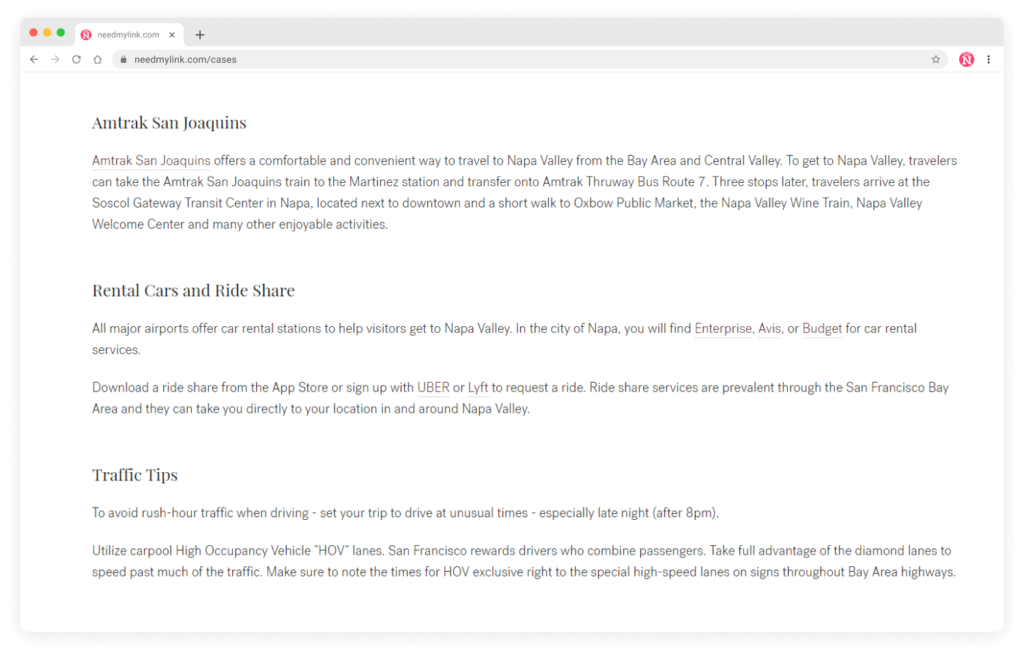Toggle the bookmark star for this page
This screenshot has height=655, width=1024.
(936, 59)
